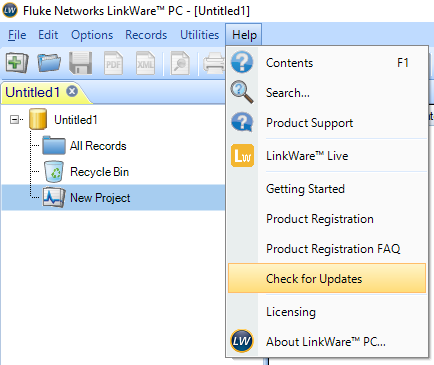Click the LinkWare Live orange icon

pyautogui.click(x=242, y=156)
